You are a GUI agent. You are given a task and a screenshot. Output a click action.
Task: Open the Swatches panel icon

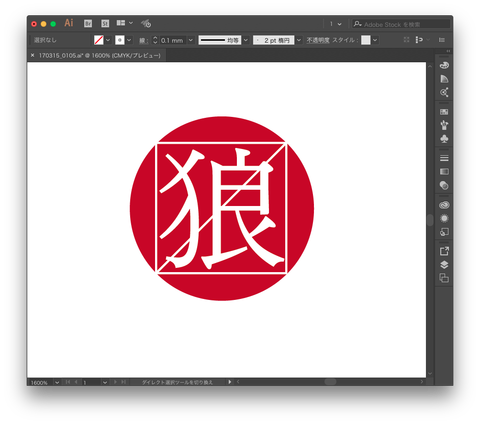(x=444, y=112)
